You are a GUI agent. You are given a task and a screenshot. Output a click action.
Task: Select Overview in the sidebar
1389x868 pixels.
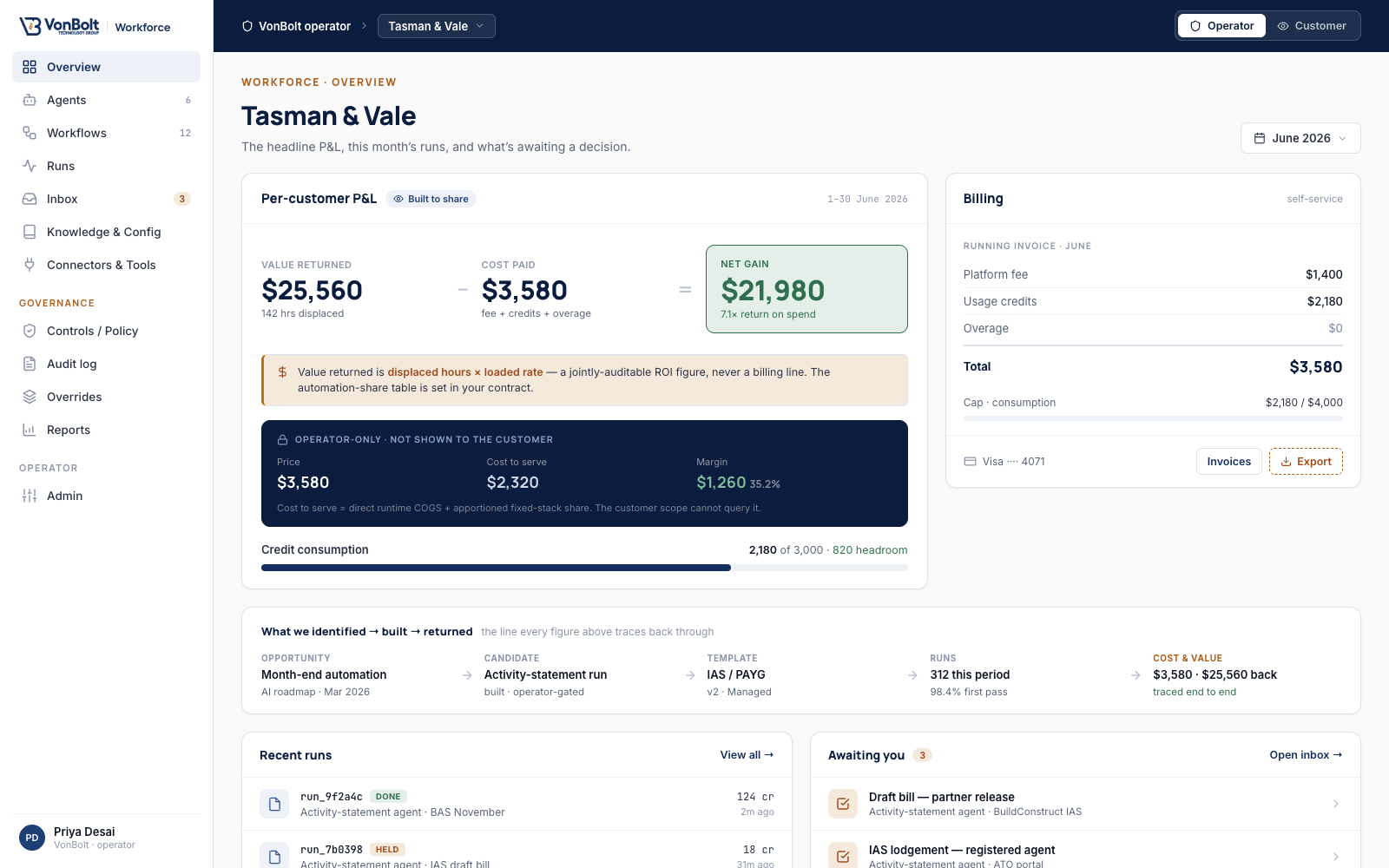pos(106,67)
